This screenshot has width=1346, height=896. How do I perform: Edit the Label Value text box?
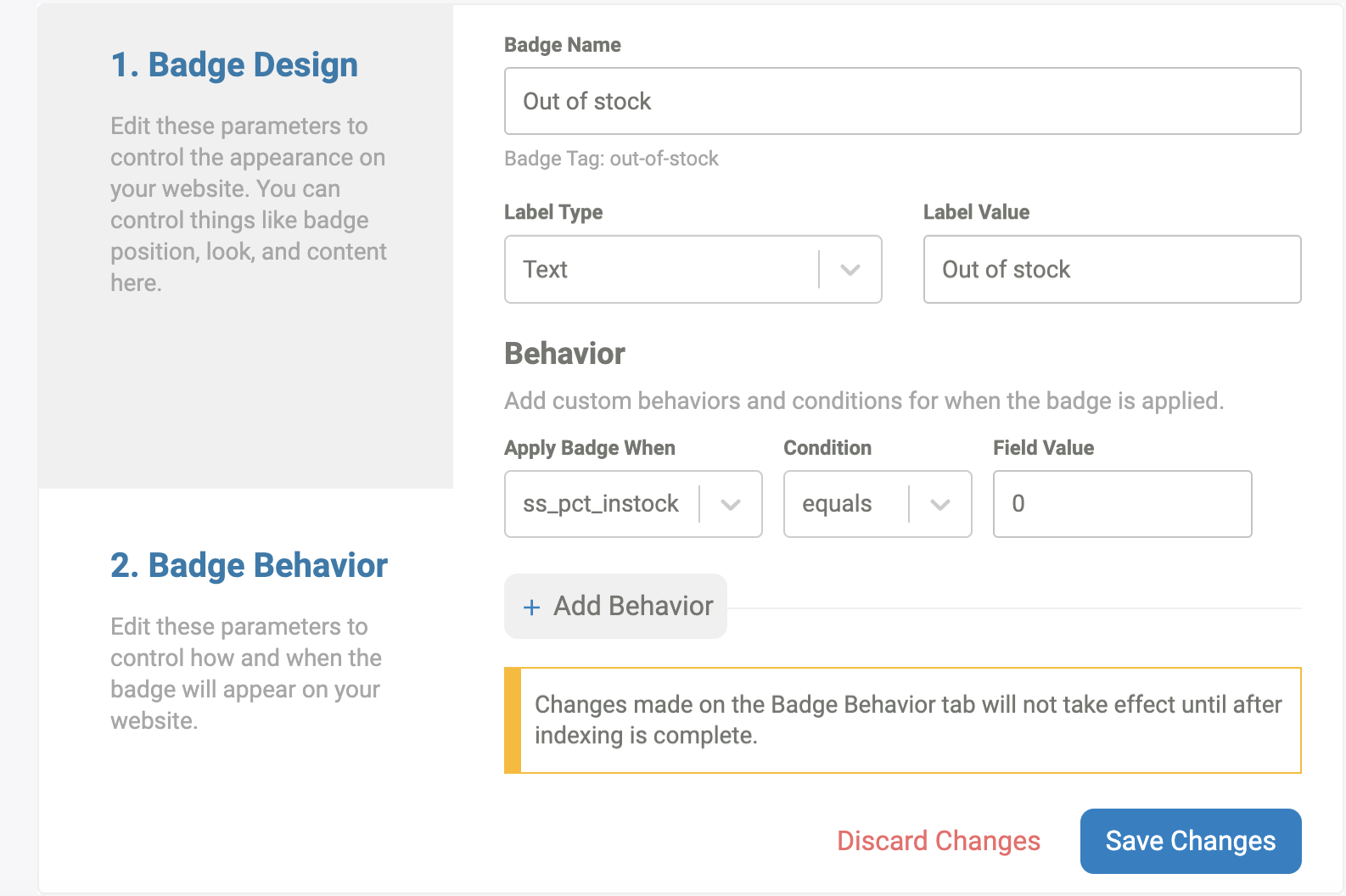click(x=1112, y=270)
